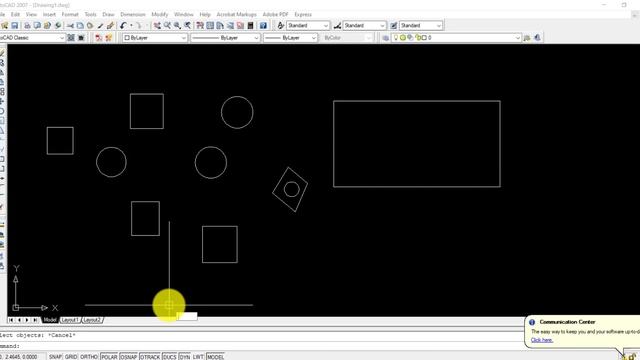Image resolution: width=640 pixels, height=360 pixels.
Task: Click the blue Help question mark icon
Action: click(x=263, y=25)
